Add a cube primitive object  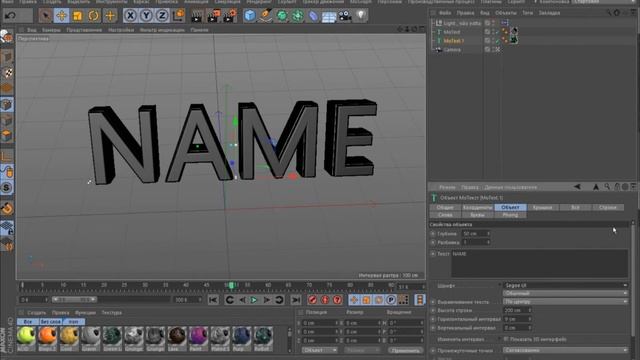249,16
